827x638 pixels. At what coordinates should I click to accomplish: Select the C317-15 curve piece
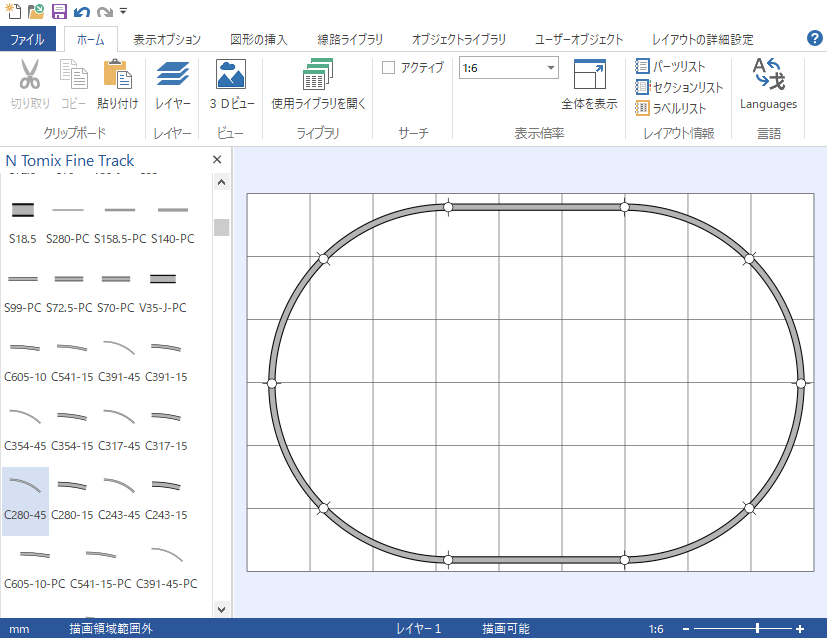pos(166,429)
